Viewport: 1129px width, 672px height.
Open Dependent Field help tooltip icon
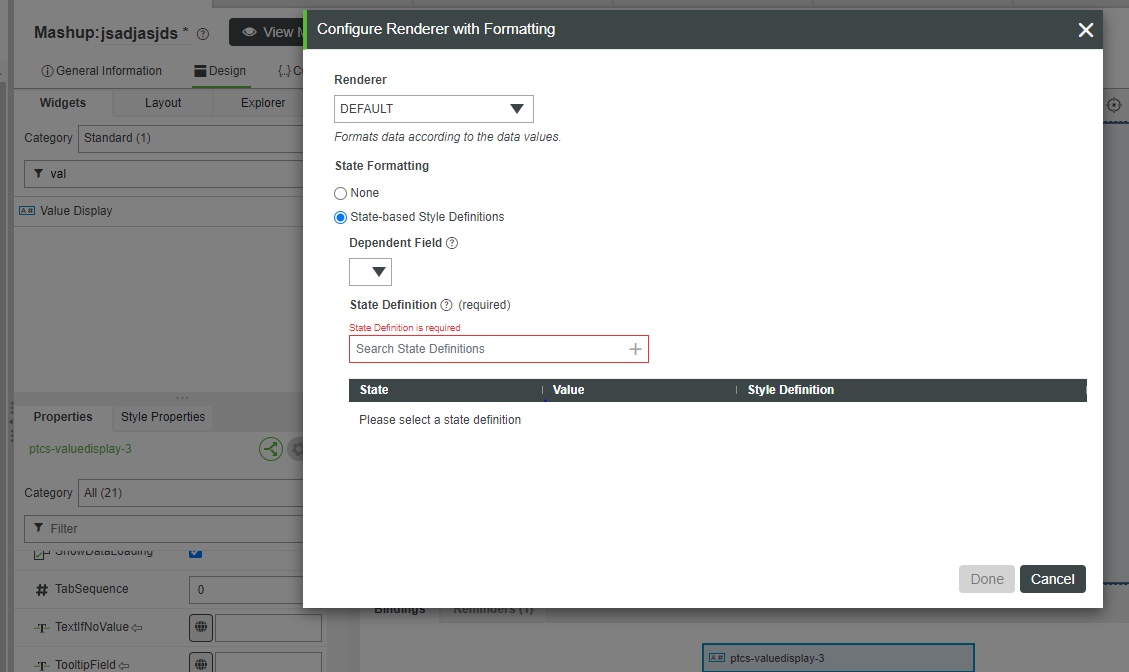(452, 242)
